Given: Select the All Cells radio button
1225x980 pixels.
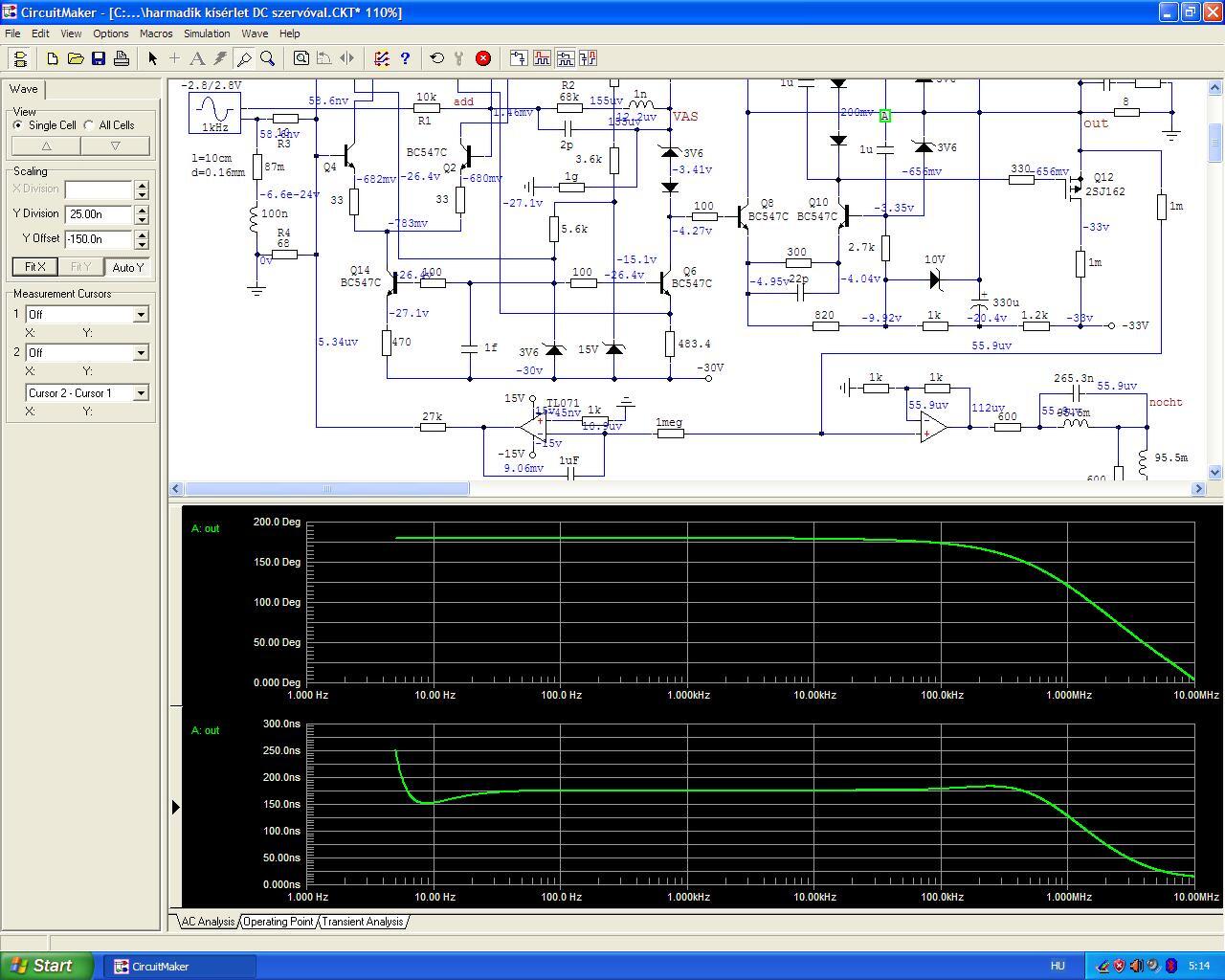Looking at the screenshot, I should (89, 125).
